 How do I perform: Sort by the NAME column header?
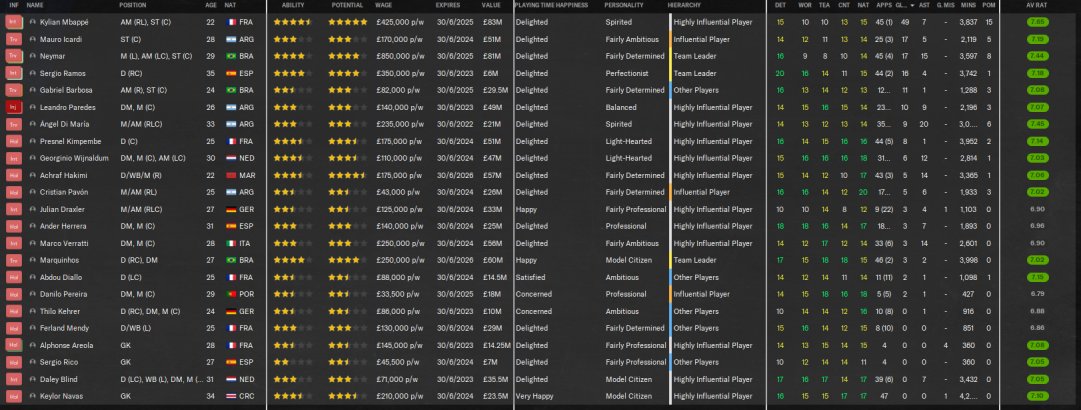[x=34, y=5]
